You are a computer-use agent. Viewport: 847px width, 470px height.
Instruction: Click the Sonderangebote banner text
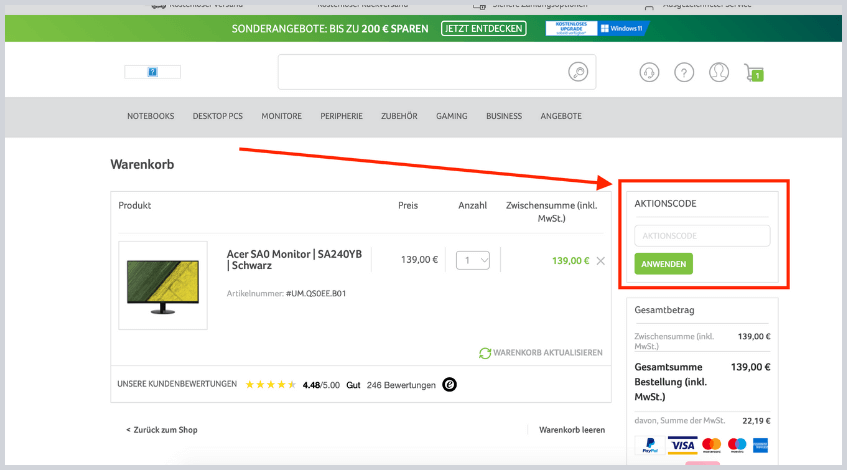[x=330, y=29]
